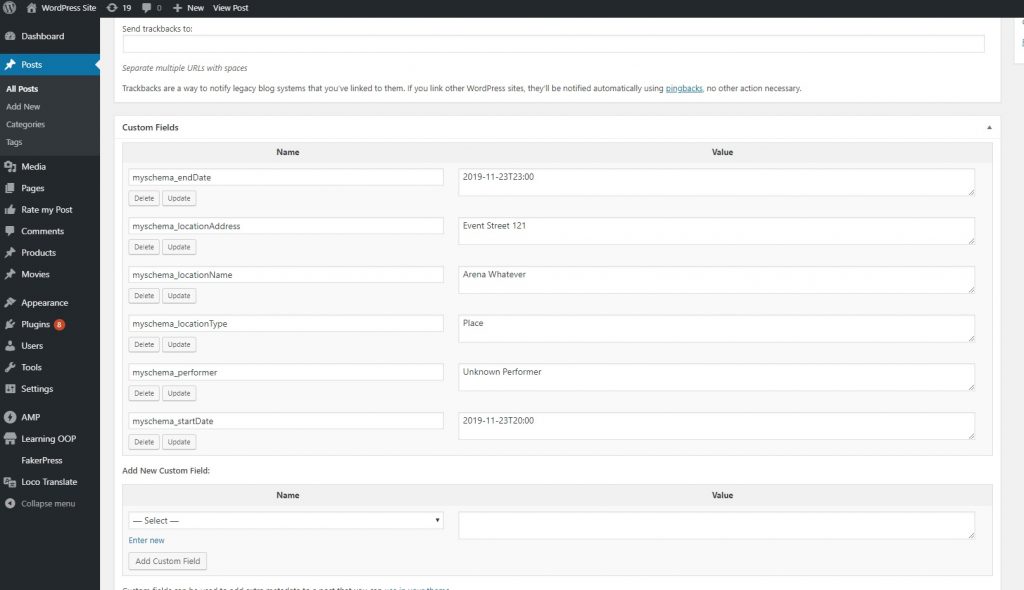Click the Comments bubble icon in the sidebar

pos(10,231)
